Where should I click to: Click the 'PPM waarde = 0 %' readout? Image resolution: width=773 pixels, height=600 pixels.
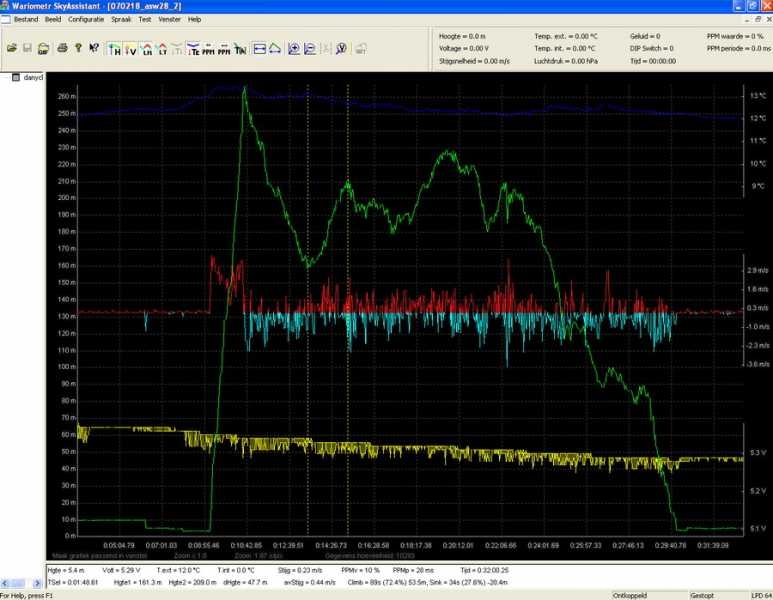coord(735,36)
